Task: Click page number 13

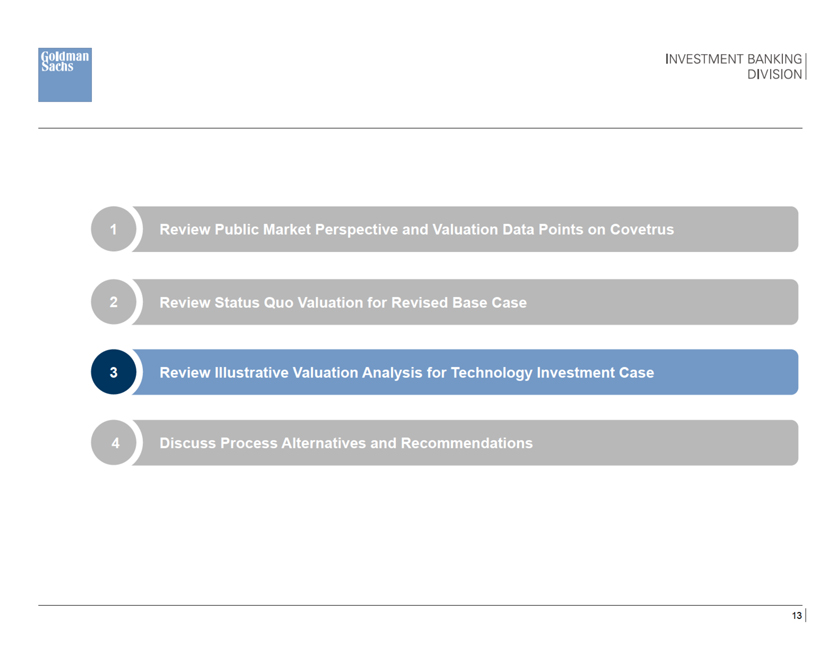Action: [796, 616]
